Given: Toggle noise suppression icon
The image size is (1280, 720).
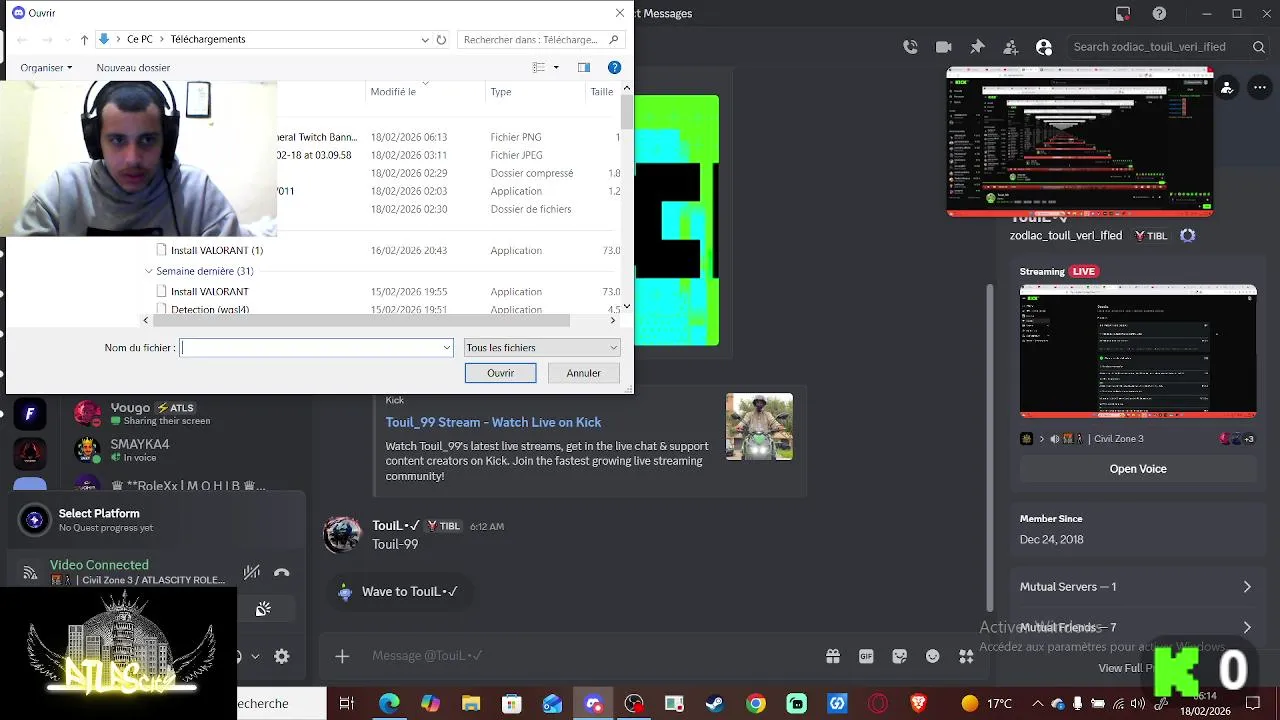Looking at the screenshot, I should pyautogui.click(x=252, y=573).
